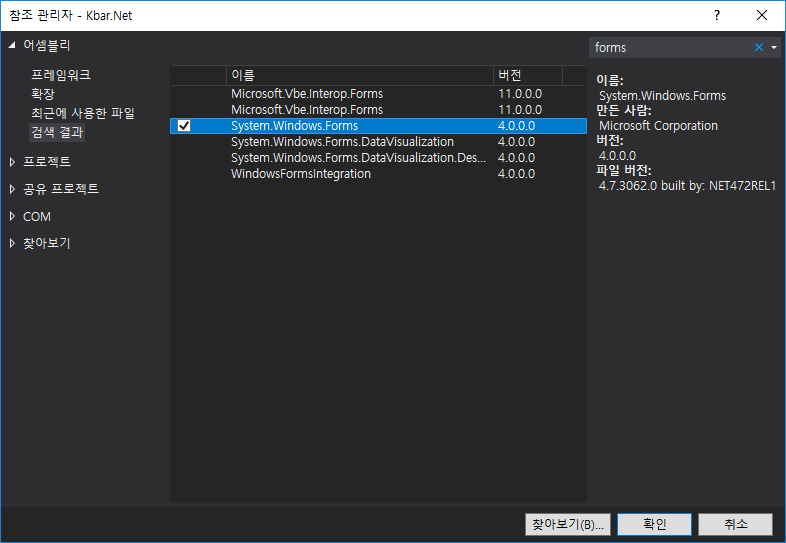The image size is (786, 543).
Task: Select the WindowsFormsIntegration row
Action: (378, 174)
